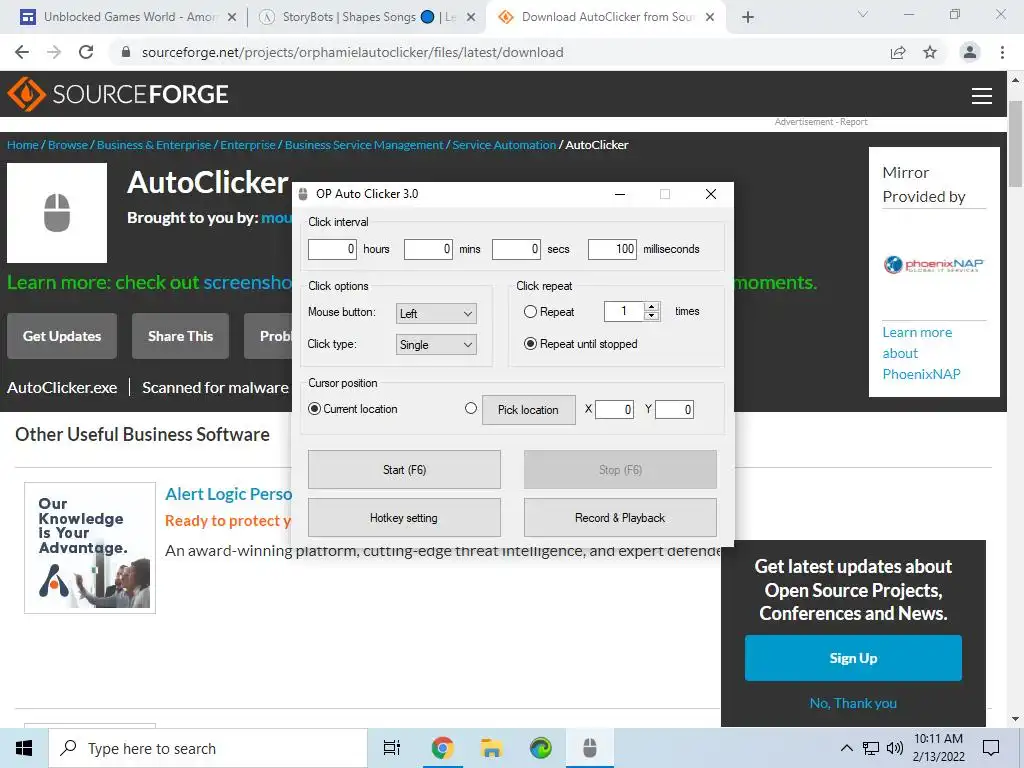Image resolution: width=1024 pixels, height=768 pixels.
Task: Click the repeat times number field
Action: coord(624,312)
